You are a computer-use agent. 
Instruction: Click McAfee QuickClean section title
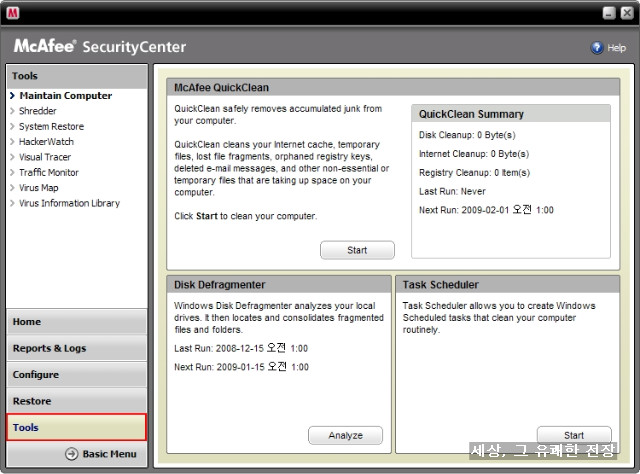coord(221,88)
